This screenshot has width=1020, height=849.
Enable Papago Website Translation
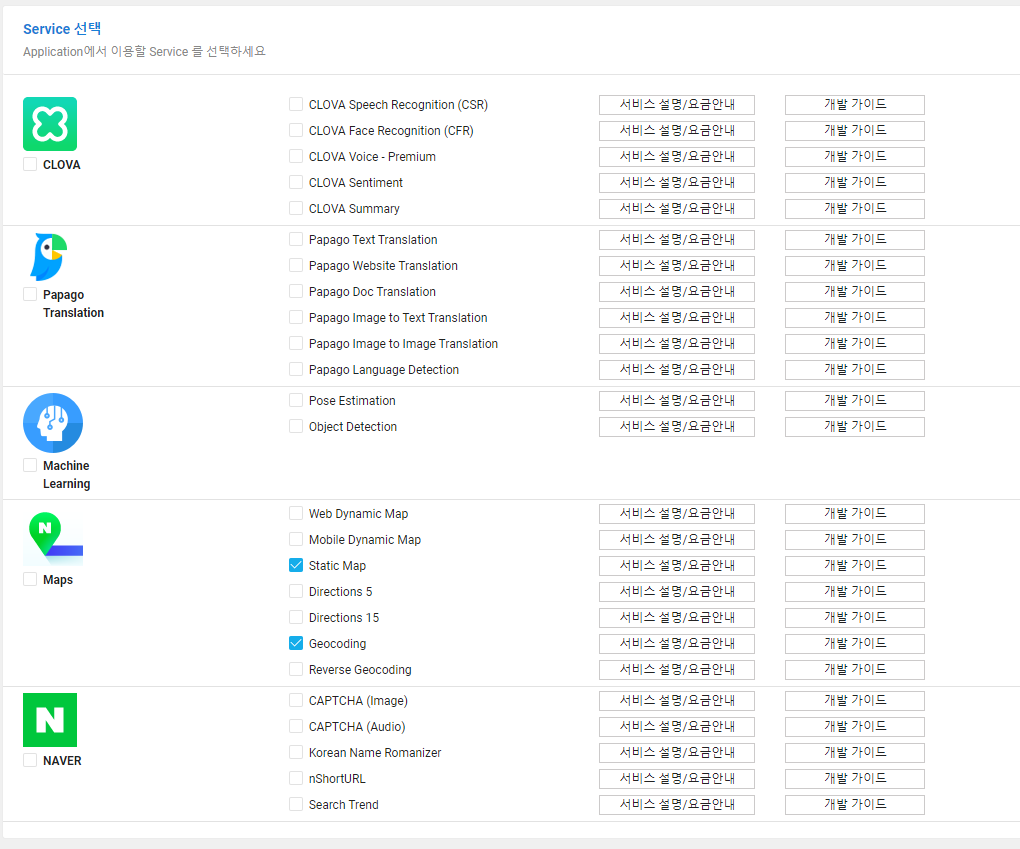click(296, 265)
